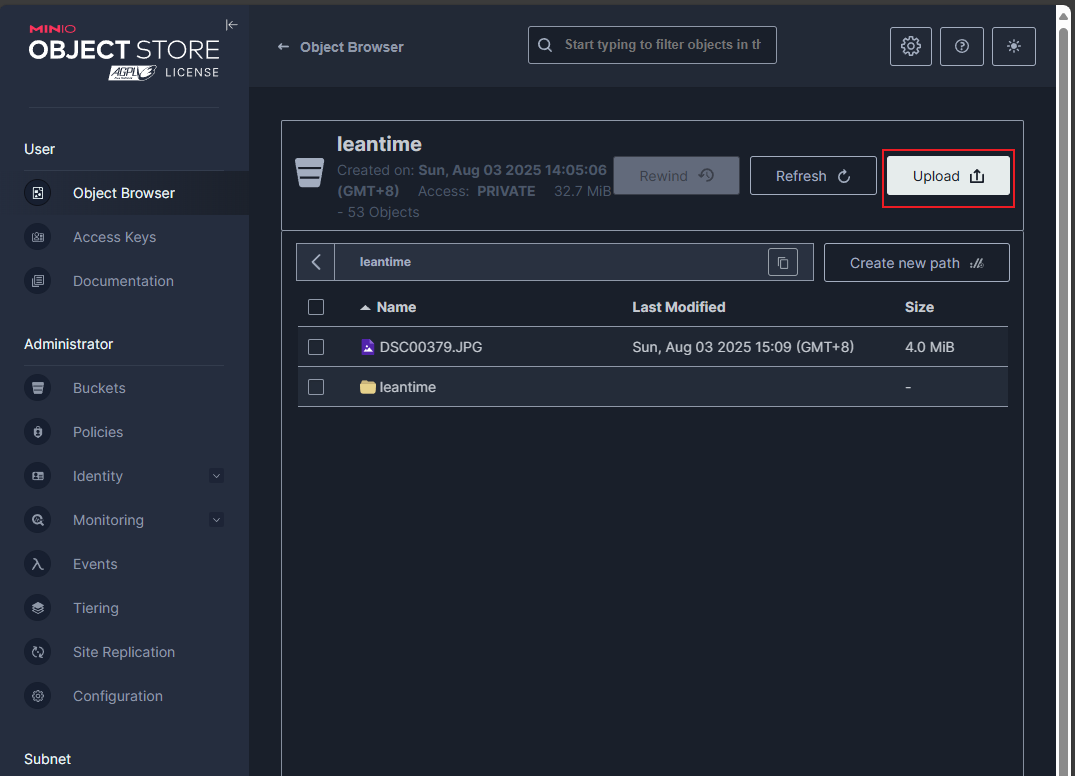Click the leantime folder icon

(367, 387)
